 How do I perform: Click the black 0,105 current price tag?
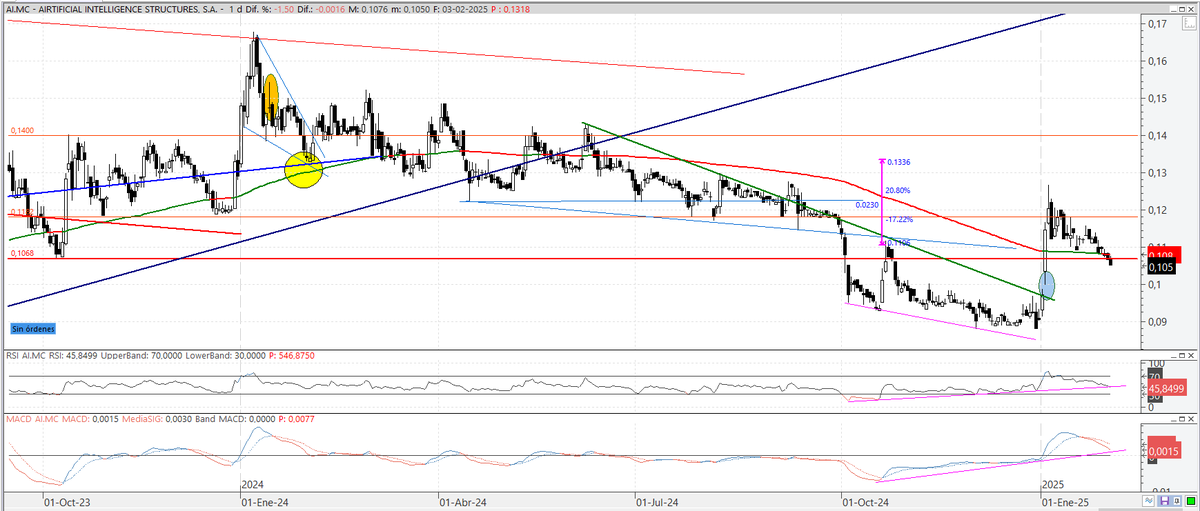point(1162,267)
